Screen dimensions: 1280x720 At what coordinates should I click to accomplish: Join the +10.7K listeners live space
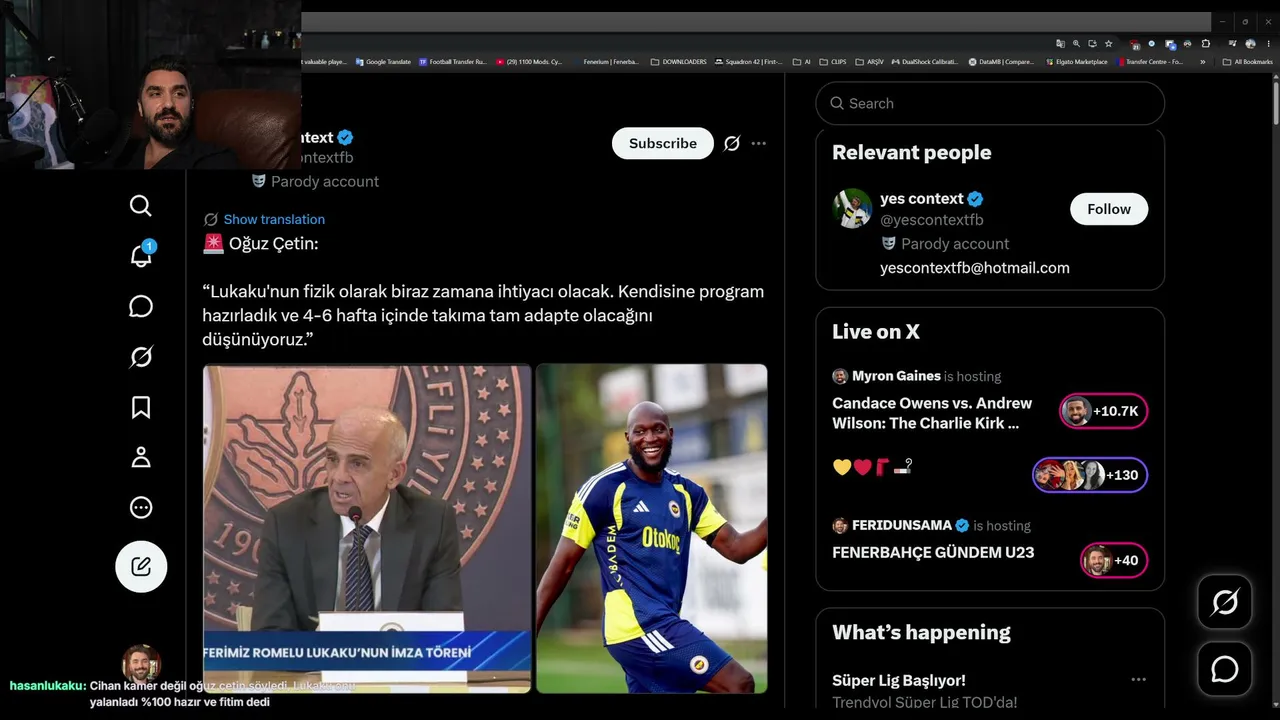coord(1104,411)
